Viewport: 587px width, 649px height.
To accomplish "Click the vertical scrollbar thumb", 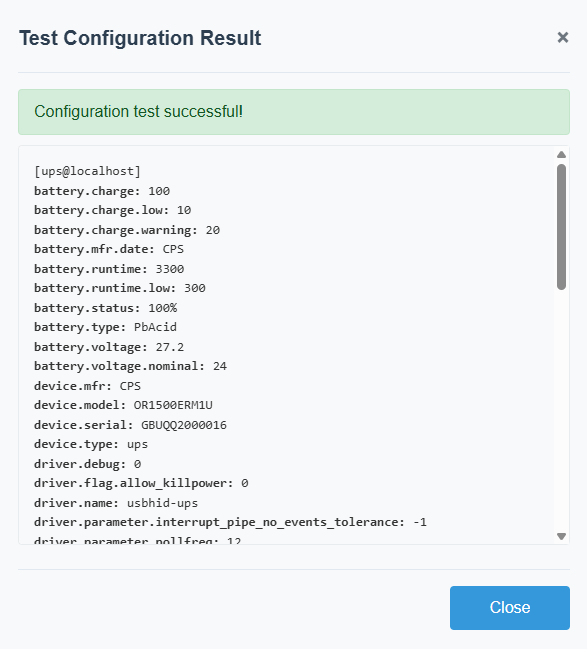I will (x=561, y=227).
